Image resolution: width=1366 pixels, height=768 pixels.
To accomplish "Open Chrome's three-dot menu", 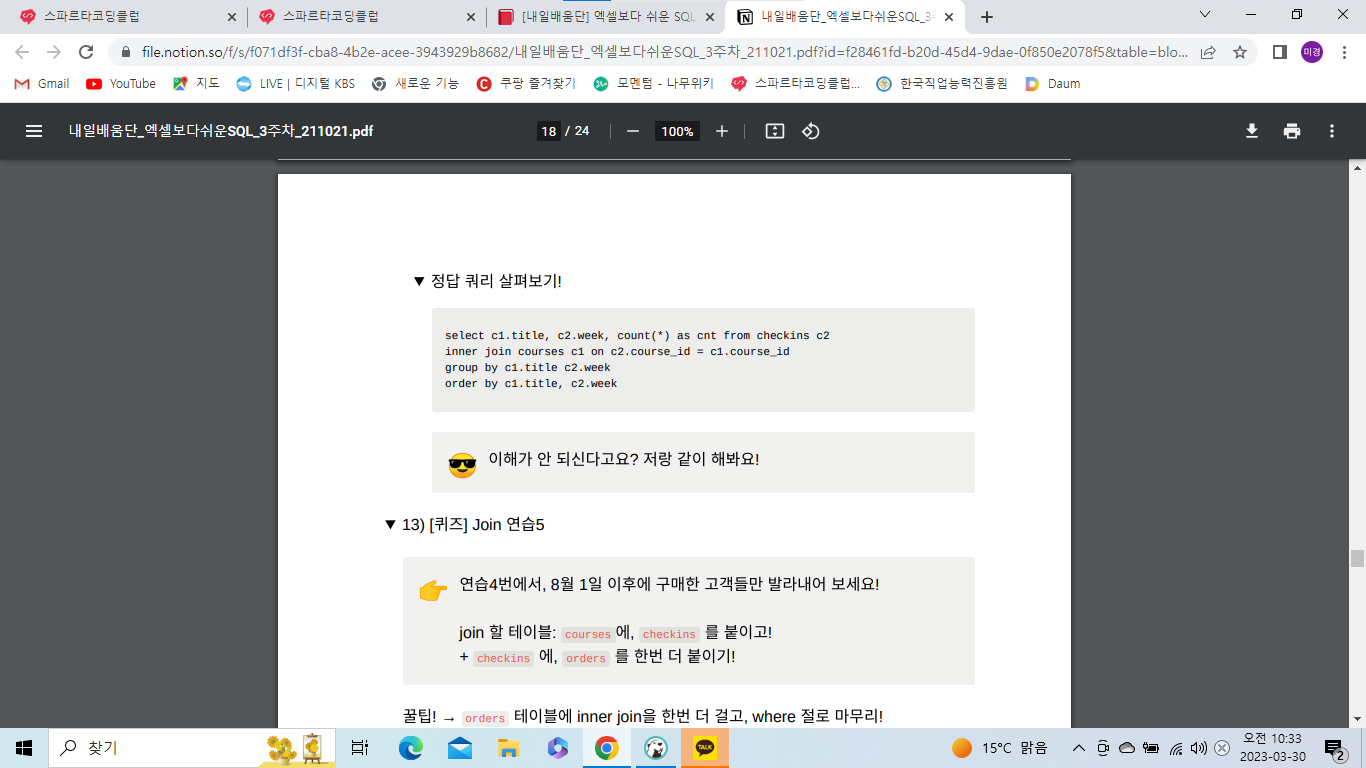I will coord(1343,52).
